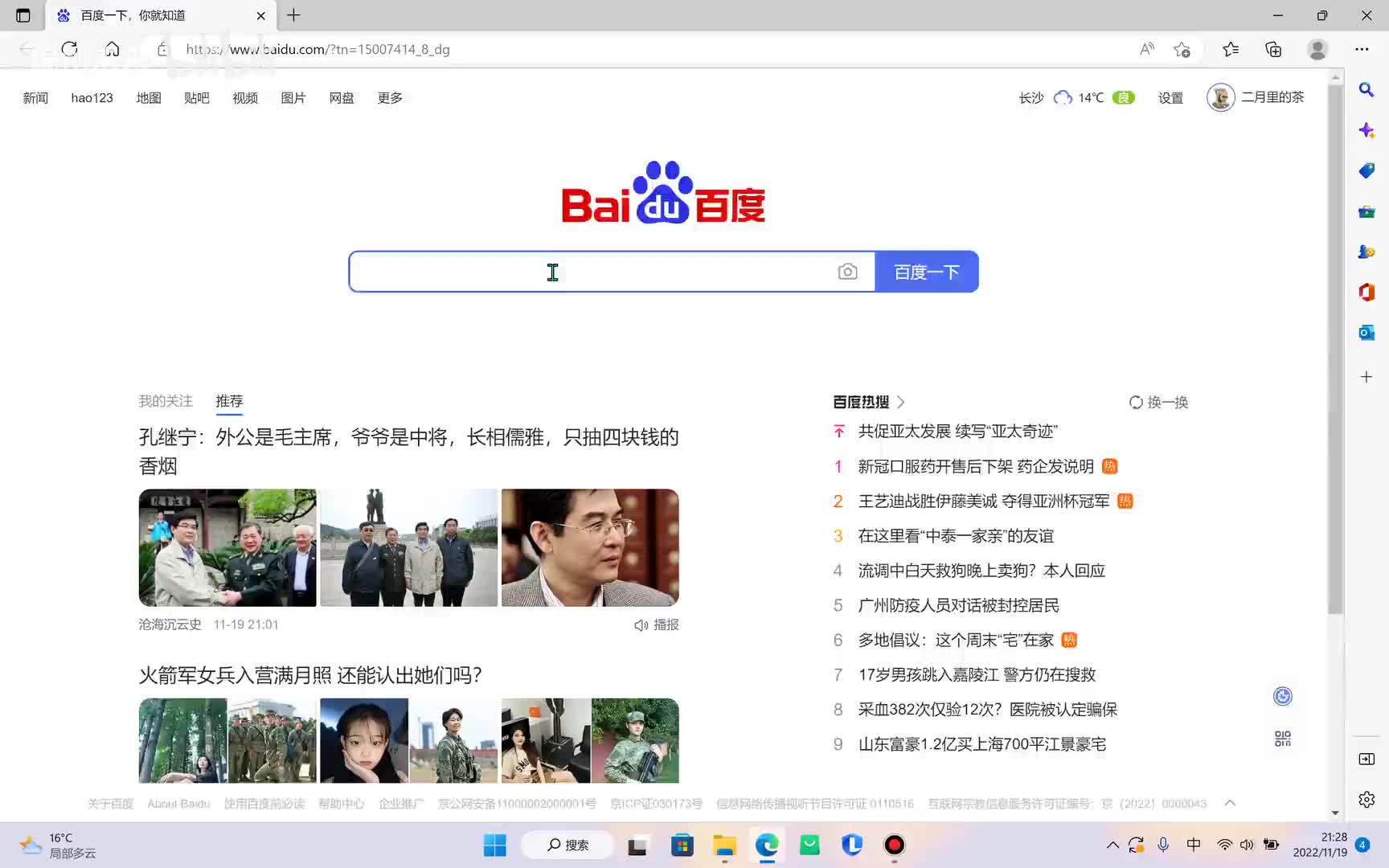Open the Edge sidebar Outlook icon

click(x=1366, y=333)
